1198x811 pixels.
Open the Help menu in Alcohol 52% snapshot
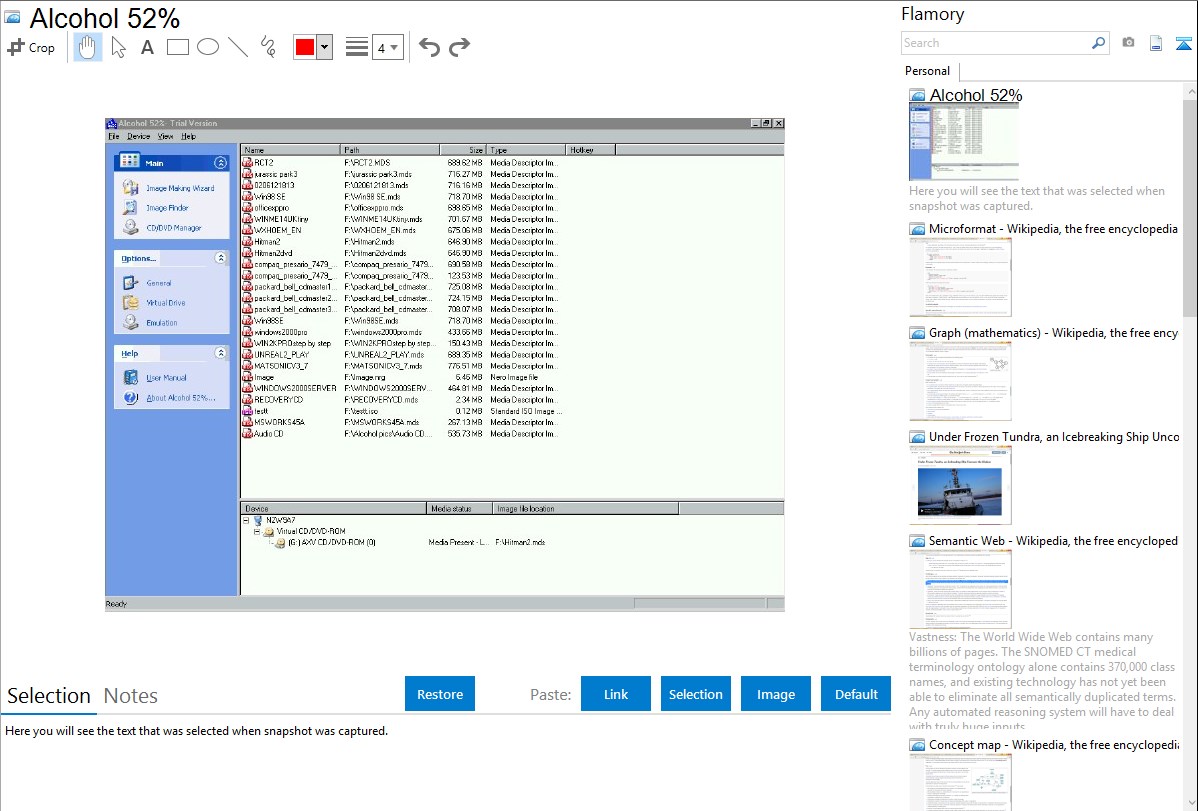point(189,137)
